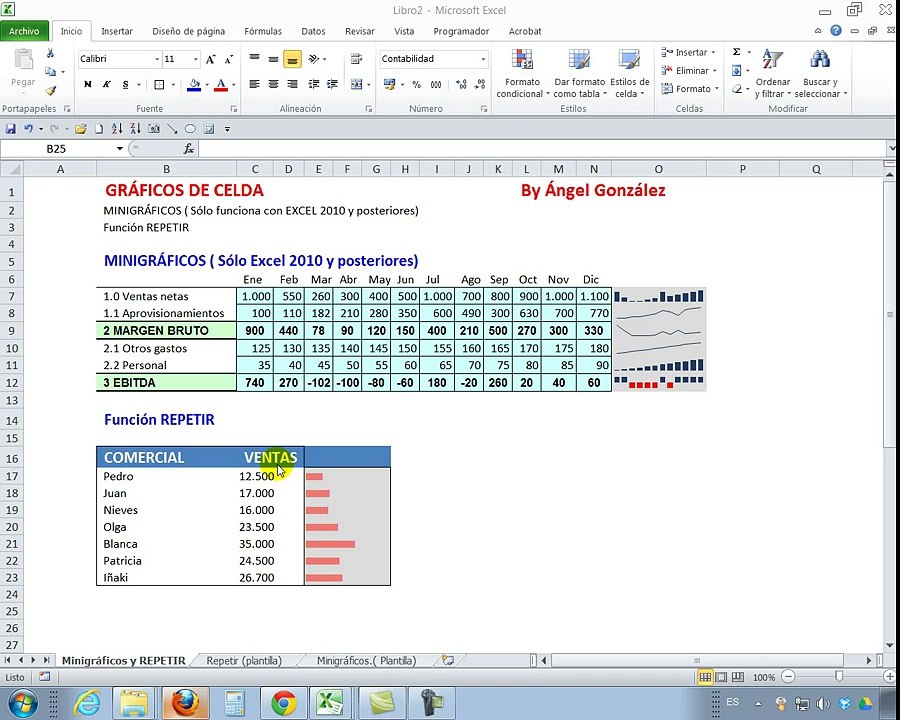Toggle left text alignment

(254, 84)
